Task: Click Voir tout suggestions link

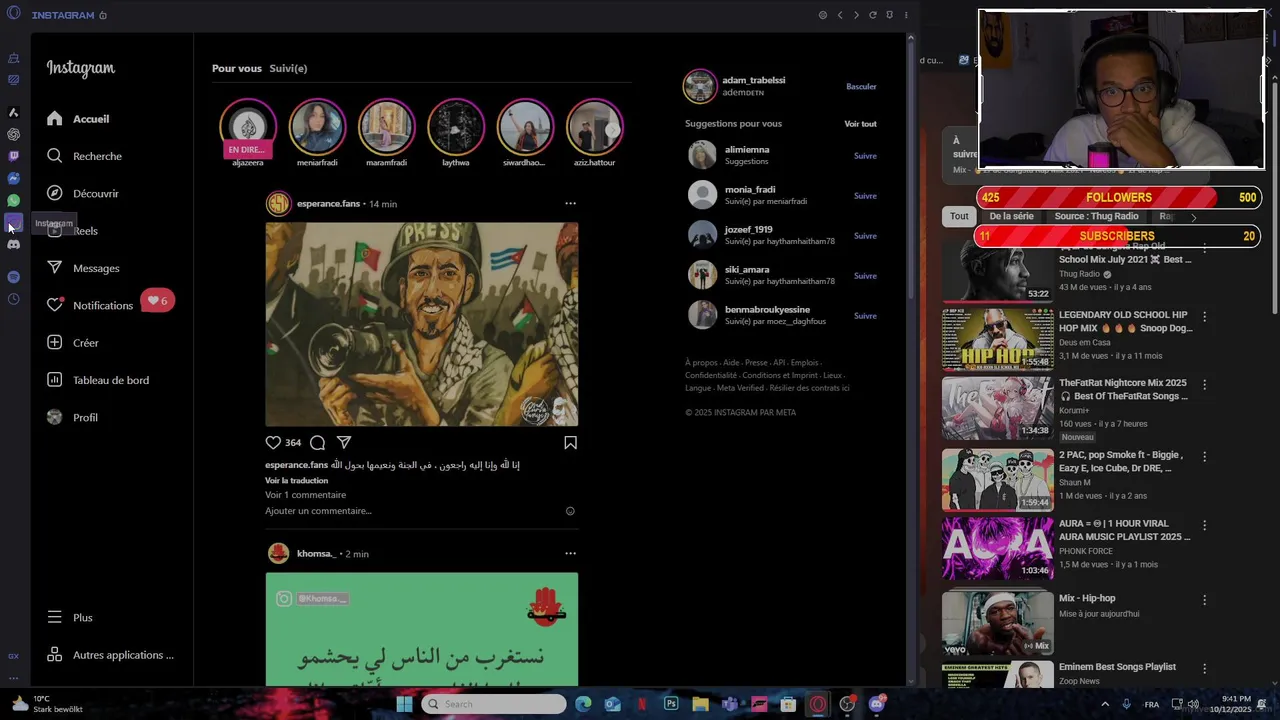Action: (x=860, y=124)
